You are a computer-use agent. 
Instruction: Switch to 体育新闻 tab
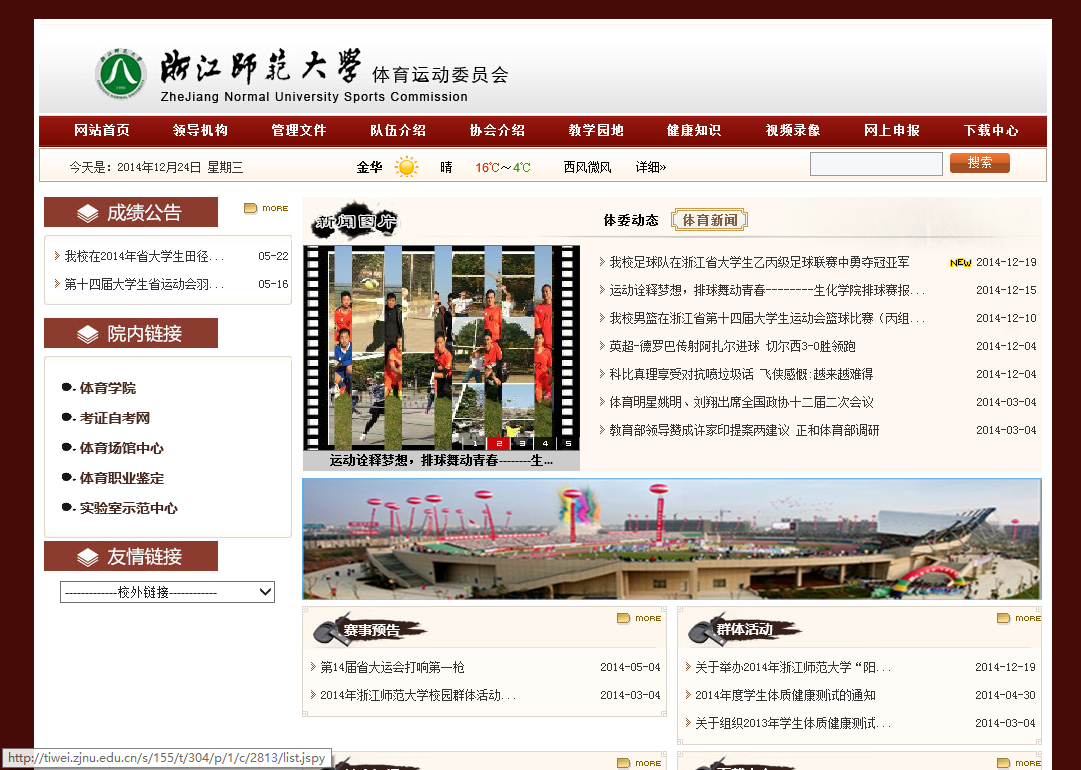pos(710,220)
